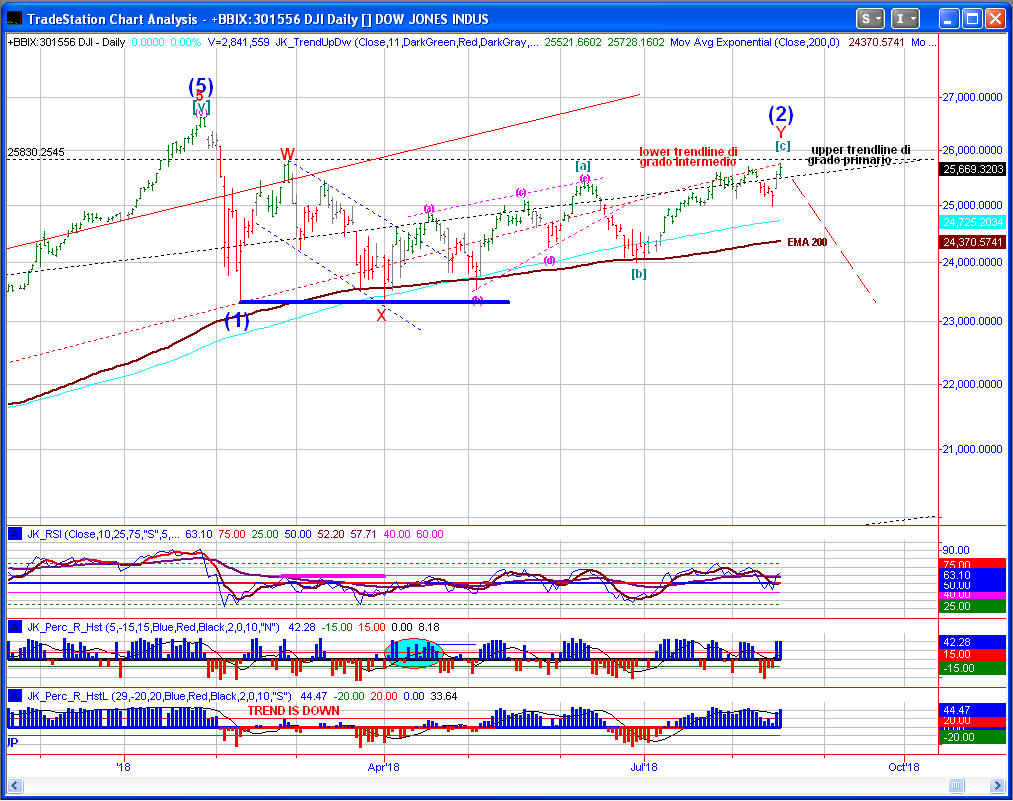Click the horizontal scrollbar thumb

click(x=956, y=785)
